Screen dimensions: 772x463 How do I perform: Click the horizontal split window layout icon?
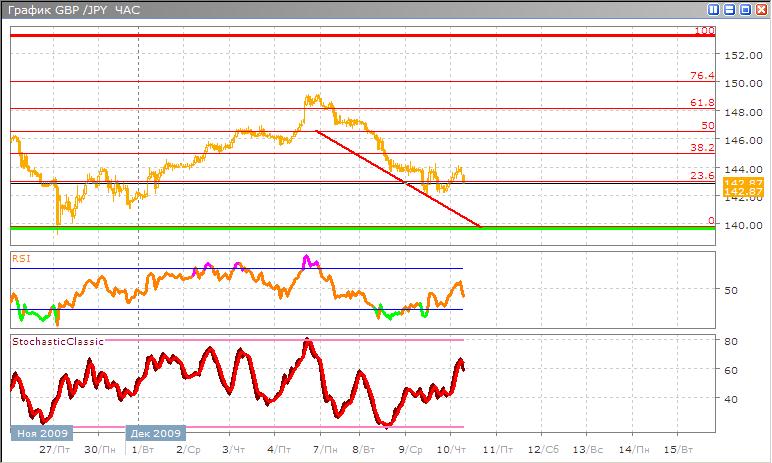pyautogui.click(x=728, y=9)
